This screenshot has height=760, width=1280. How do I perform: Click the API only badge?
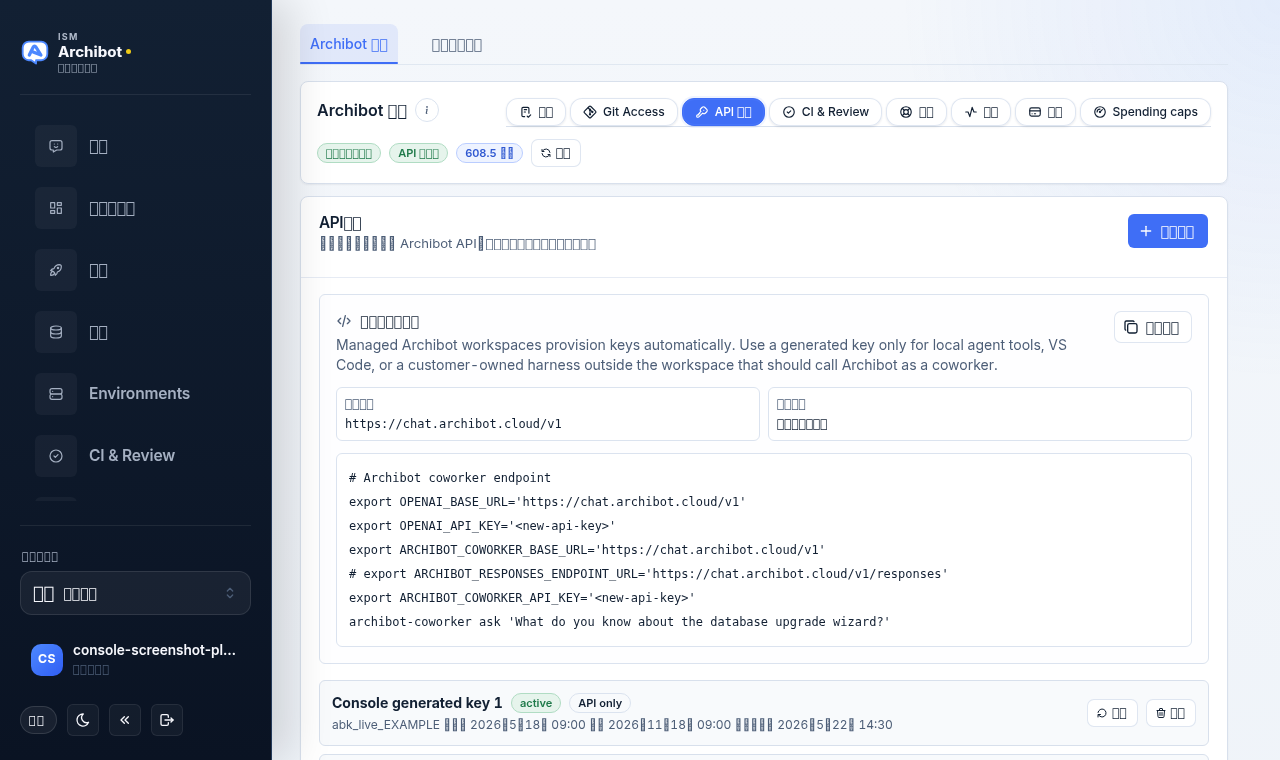coord(600,703)
